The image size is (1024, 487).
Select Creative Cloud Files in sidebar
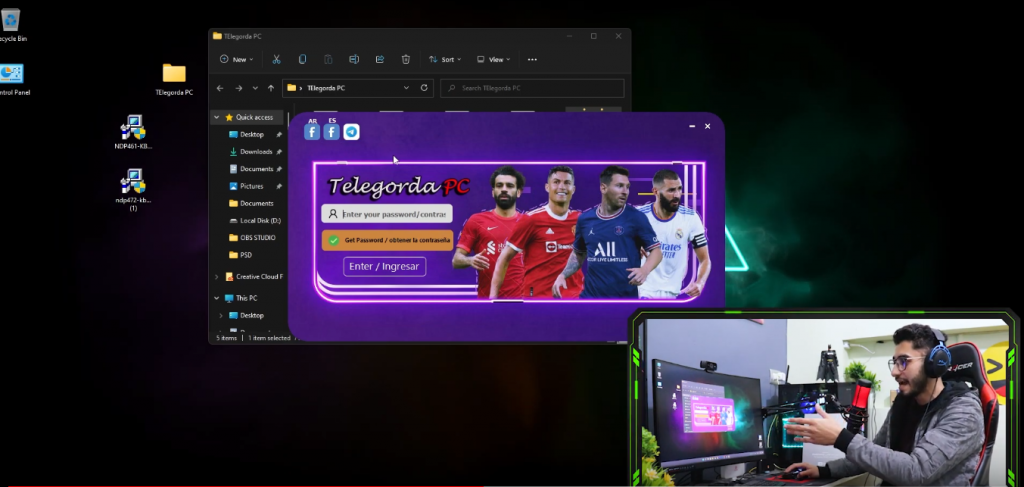point(254,277)
